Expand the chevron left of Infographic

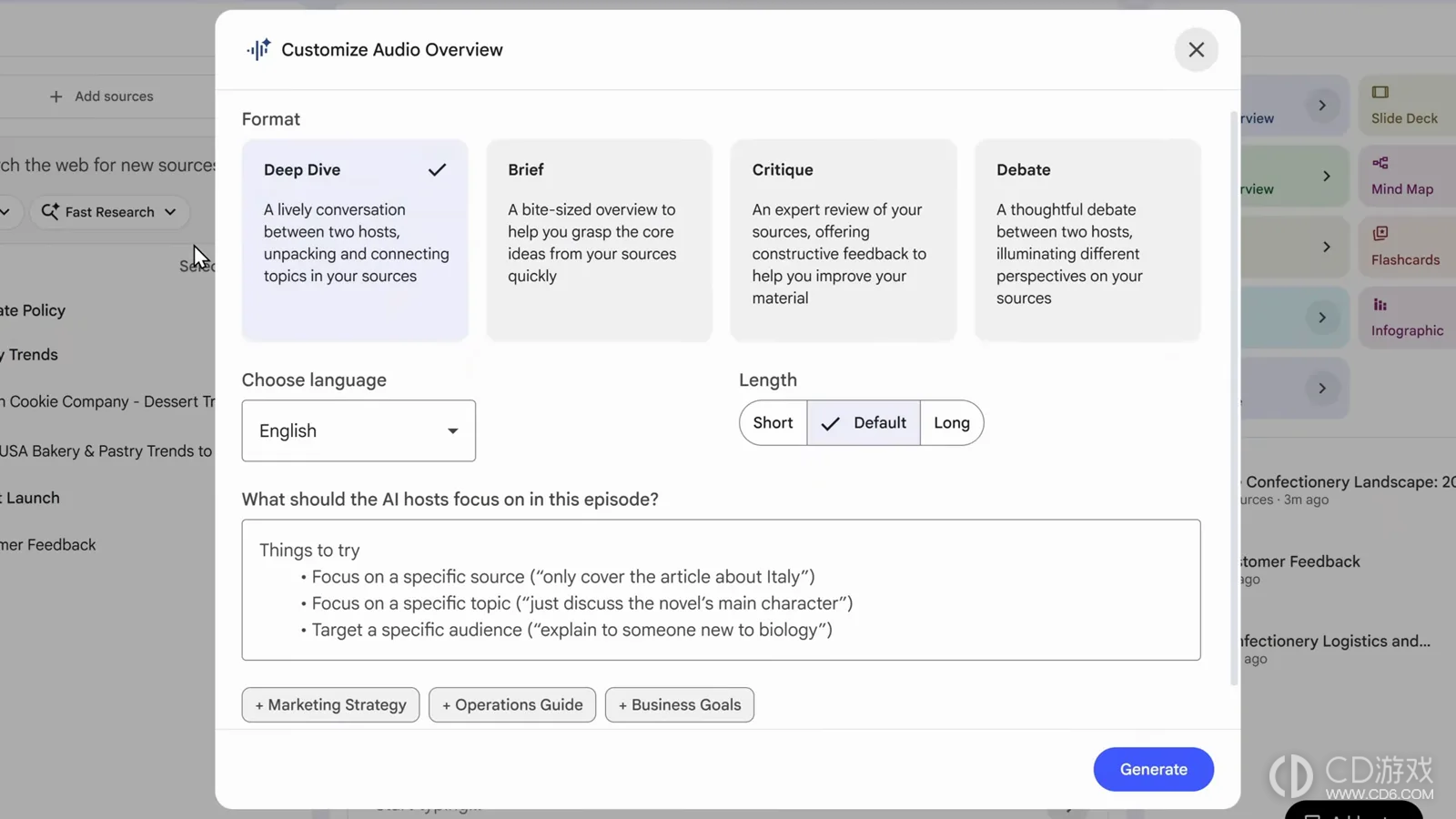(x=1322, y=318)
